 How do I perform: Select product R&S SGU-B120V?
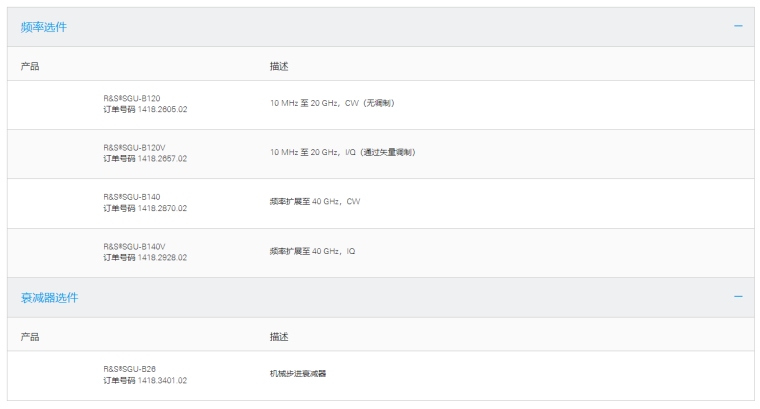[134, 148]
